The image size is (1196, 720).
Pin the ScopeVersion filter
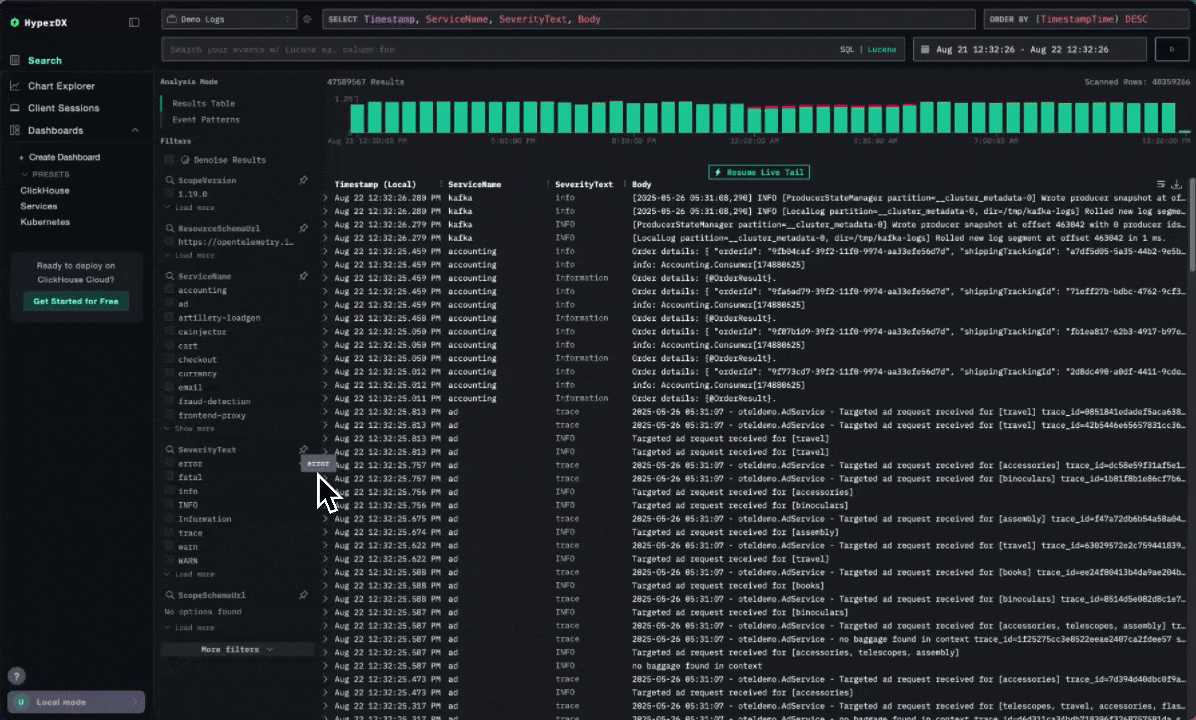[x=303, y=180]
